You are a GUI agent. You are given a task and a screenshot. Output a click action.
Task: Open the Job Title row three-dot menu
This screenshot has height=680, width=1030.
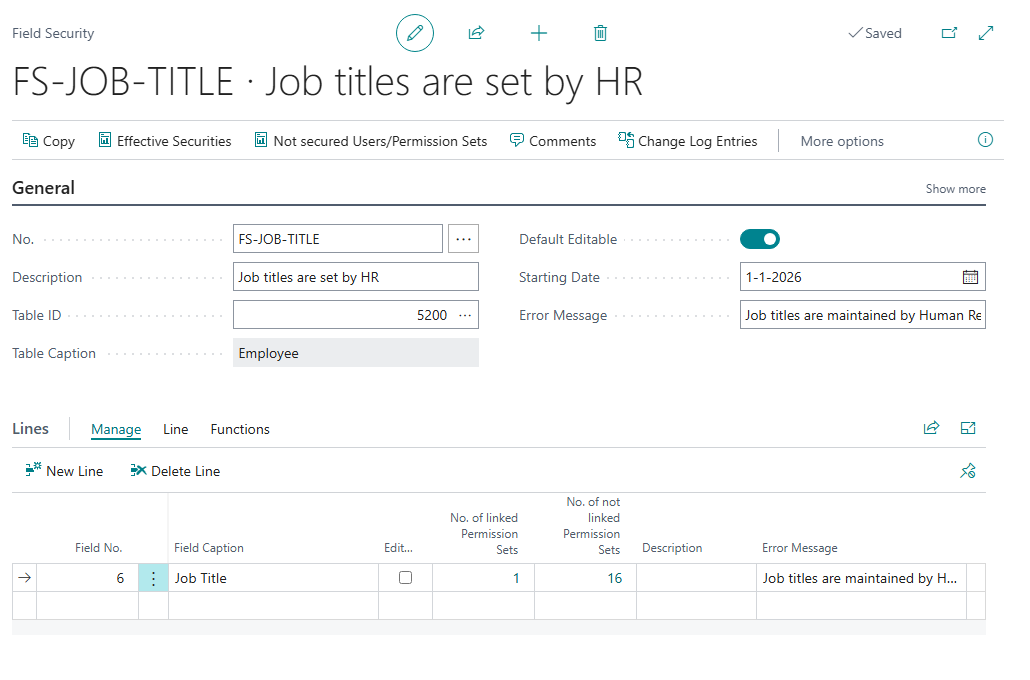(x=153, y=578)
